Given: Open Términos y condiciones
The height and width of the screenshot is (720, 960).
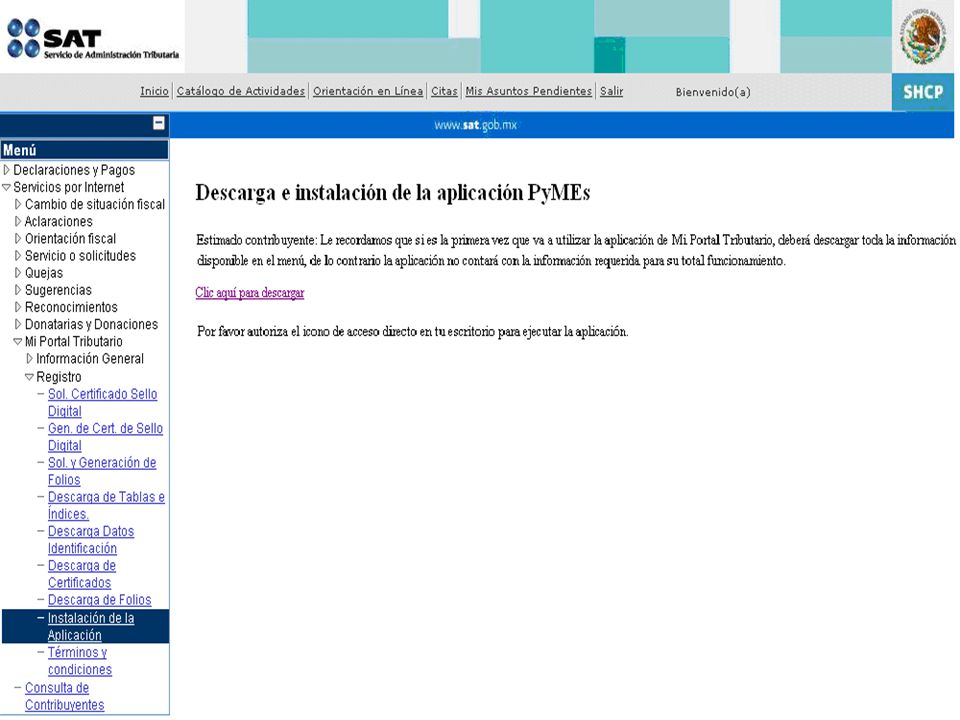Looking at the screenshot, I should tap(80, 661).
